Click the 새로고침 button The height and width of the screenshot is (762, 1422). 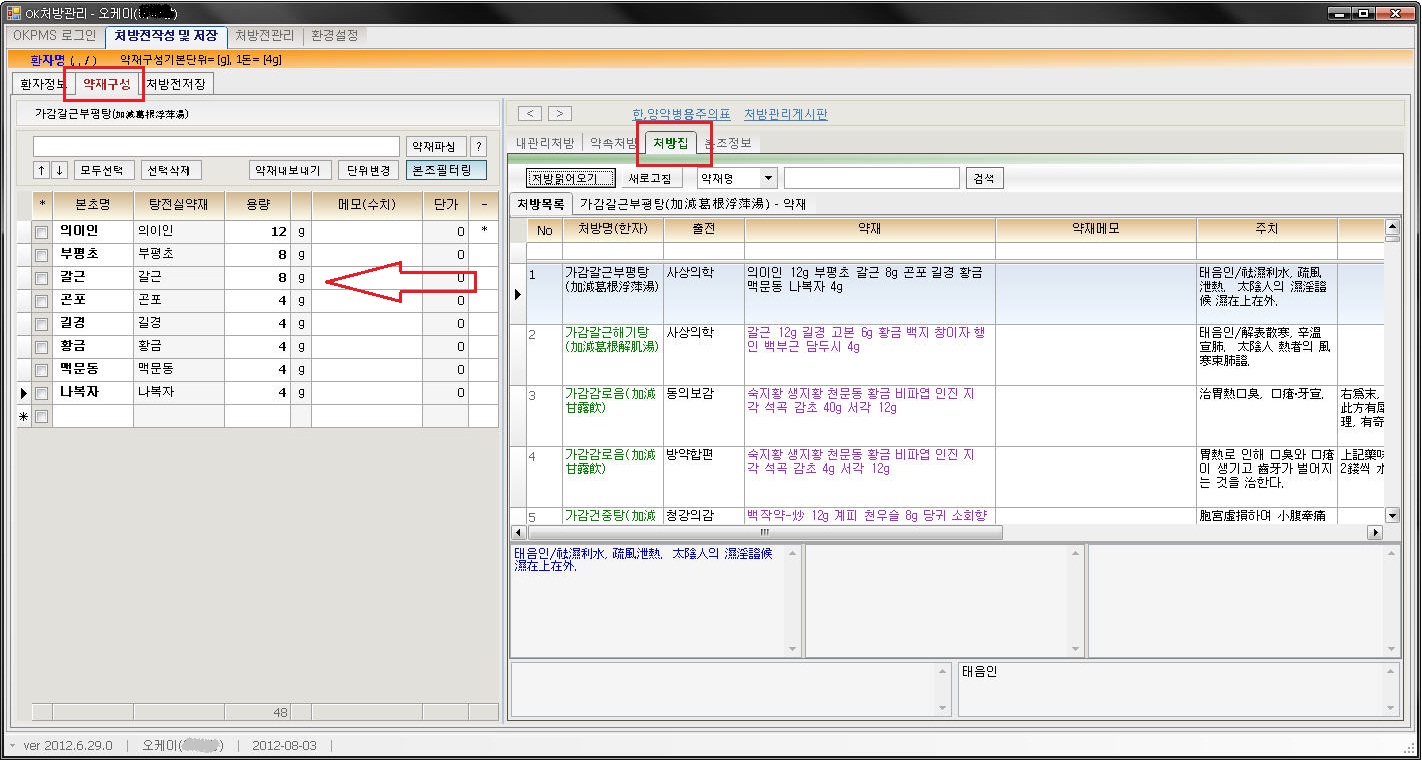tap(652, 178)
